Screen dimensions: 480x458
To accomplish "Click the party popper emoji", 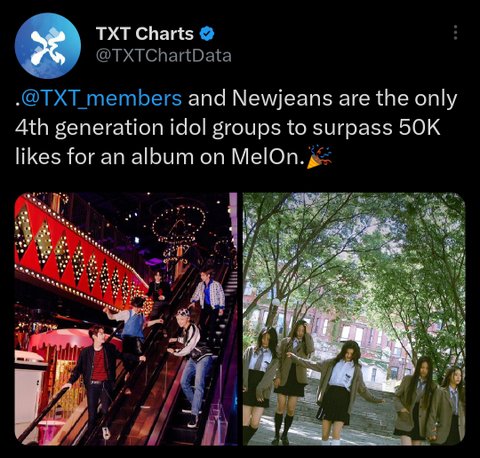I will pyautogui.click(x=319, y=157).
